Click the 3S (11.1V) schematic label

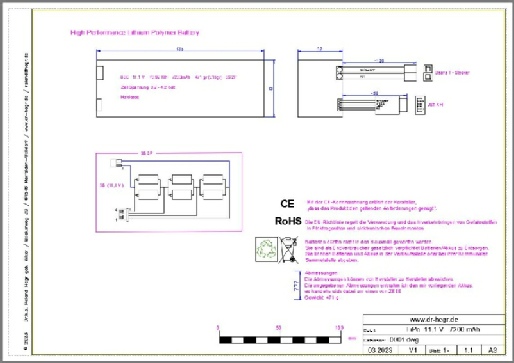[112, 185]
